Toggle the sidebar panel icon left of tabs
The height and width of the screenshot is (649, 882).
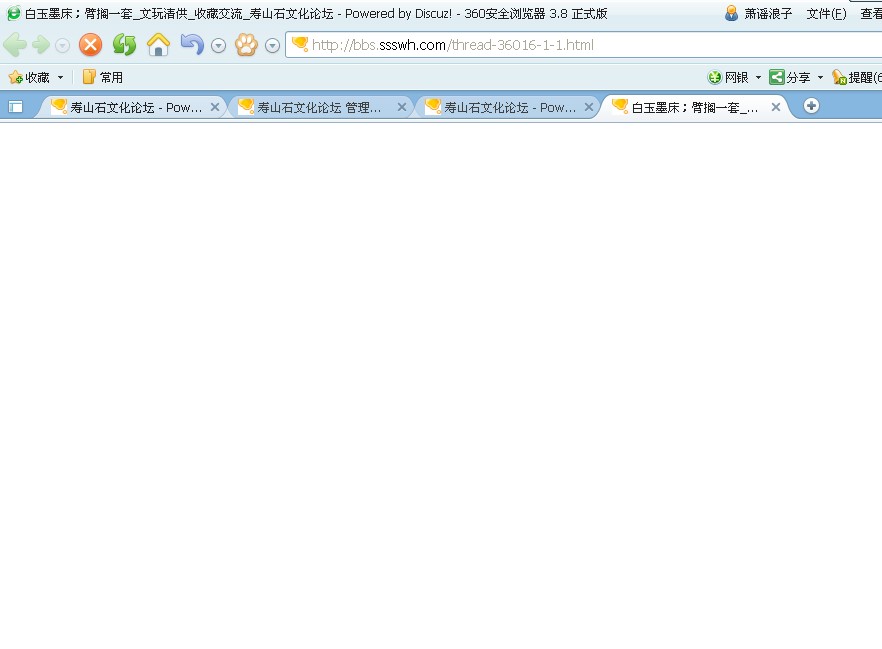[15, 106]
